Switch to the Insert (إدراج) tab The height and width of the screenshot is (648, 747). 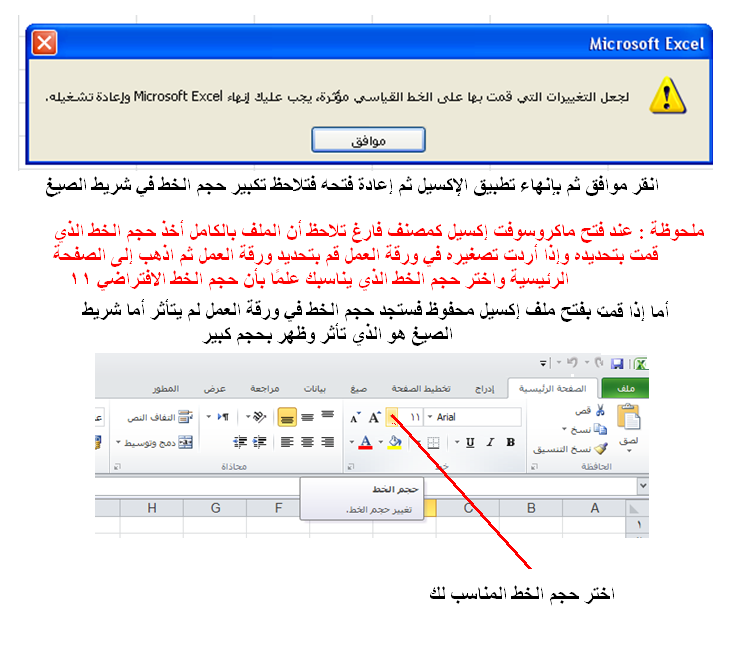485,389
